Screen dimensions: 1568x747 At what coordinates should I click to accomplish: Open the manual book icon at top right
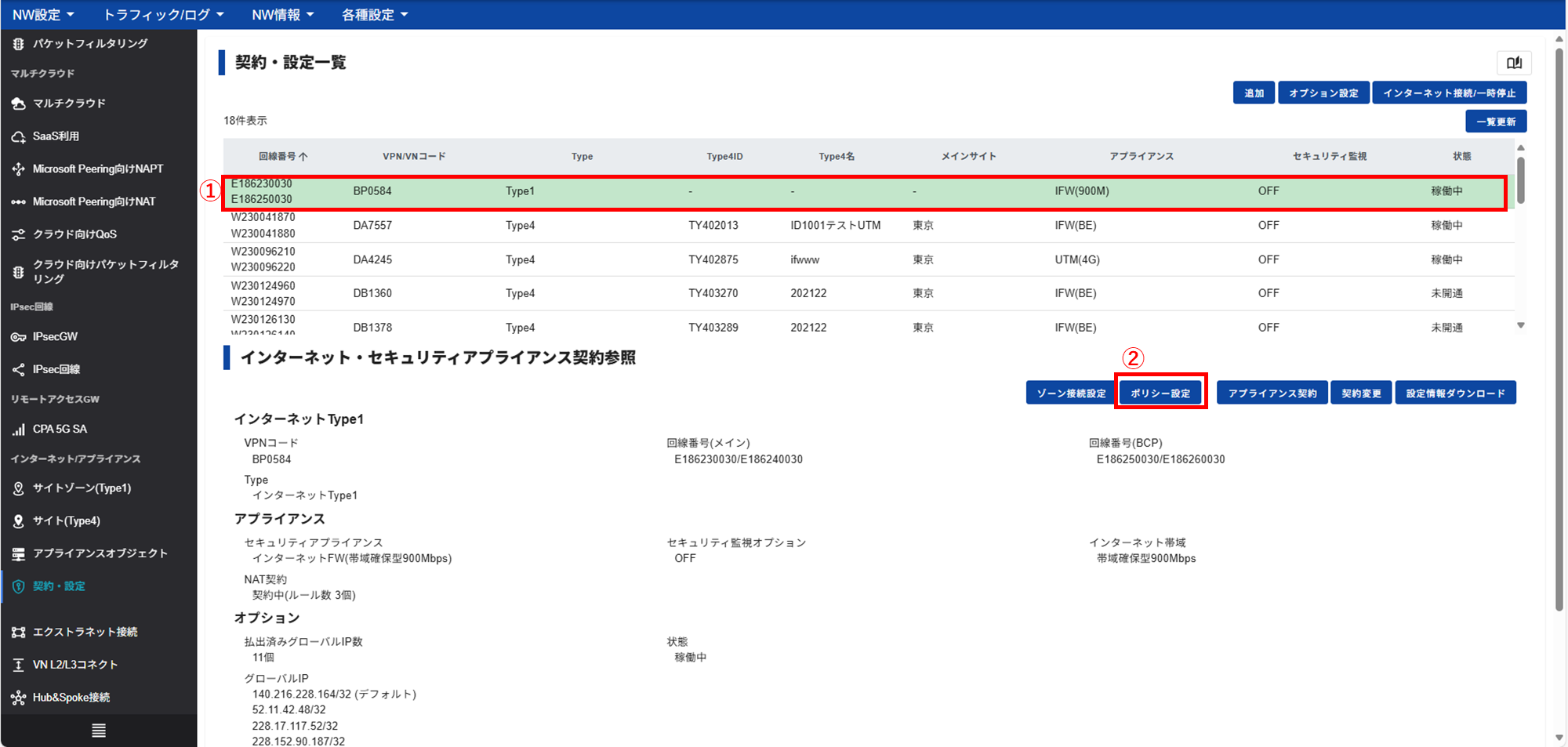[x=1514, y=63]
